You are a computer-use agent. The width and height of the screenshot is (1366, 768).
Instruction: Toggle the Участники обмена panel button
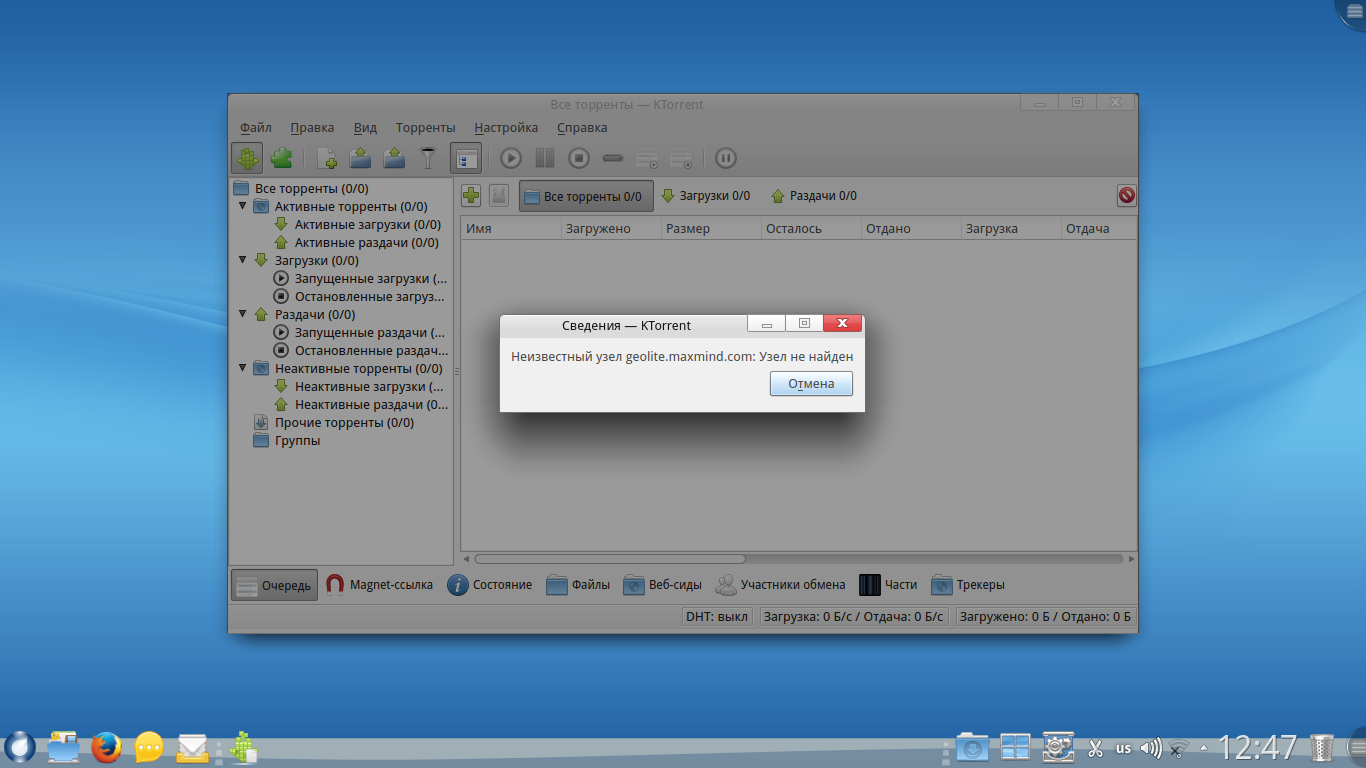click(x=780, y=585)
